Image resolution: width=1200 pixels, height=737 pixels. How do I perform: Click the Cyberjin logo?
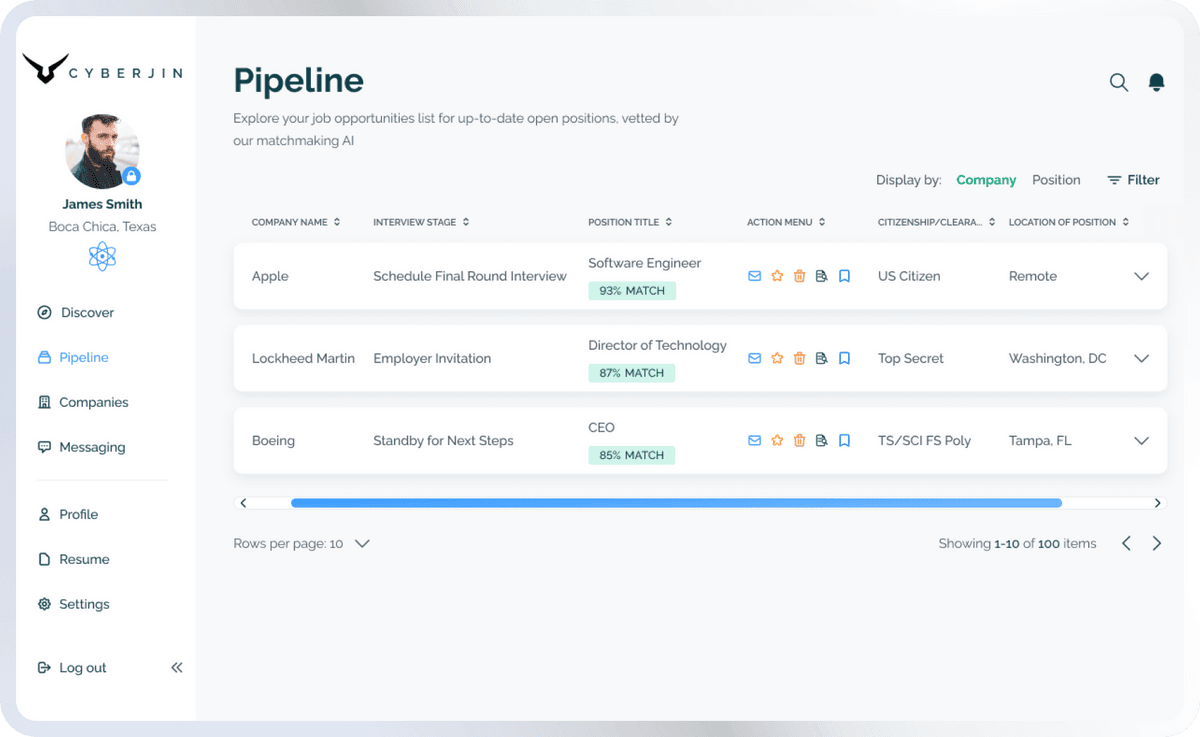click(x=102, y=70)
